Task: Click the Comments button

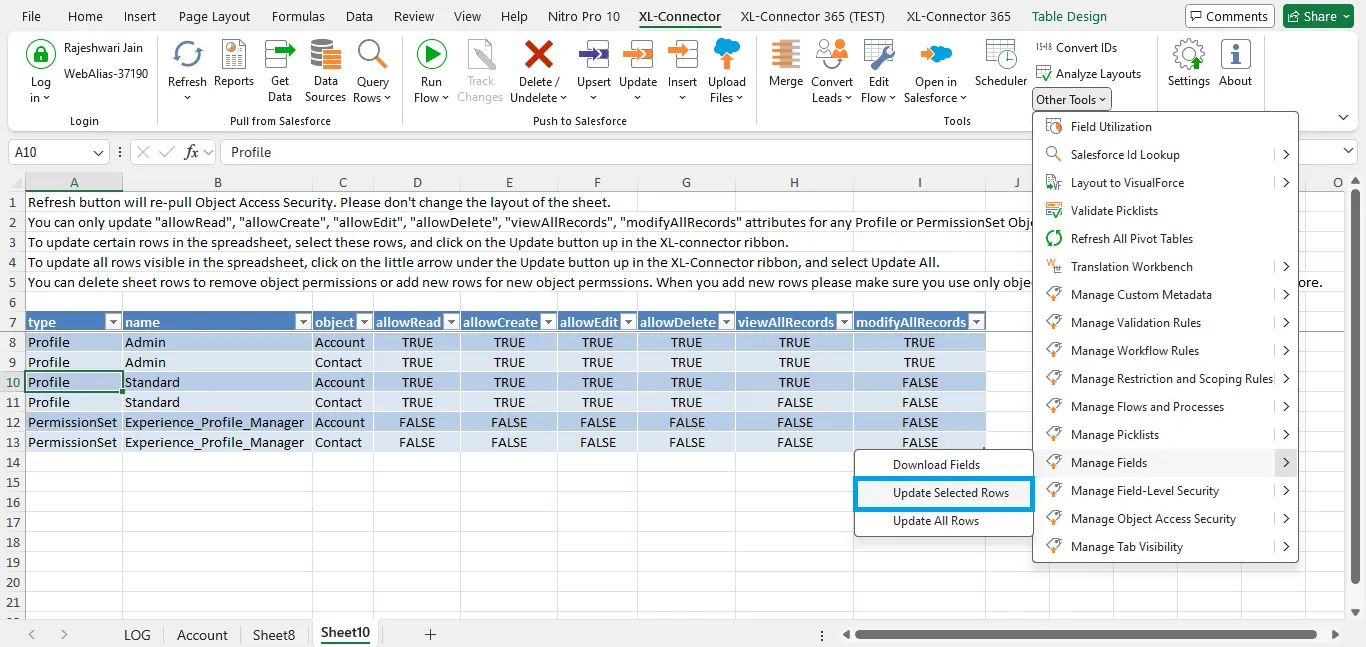Action: click(1227, 16)
